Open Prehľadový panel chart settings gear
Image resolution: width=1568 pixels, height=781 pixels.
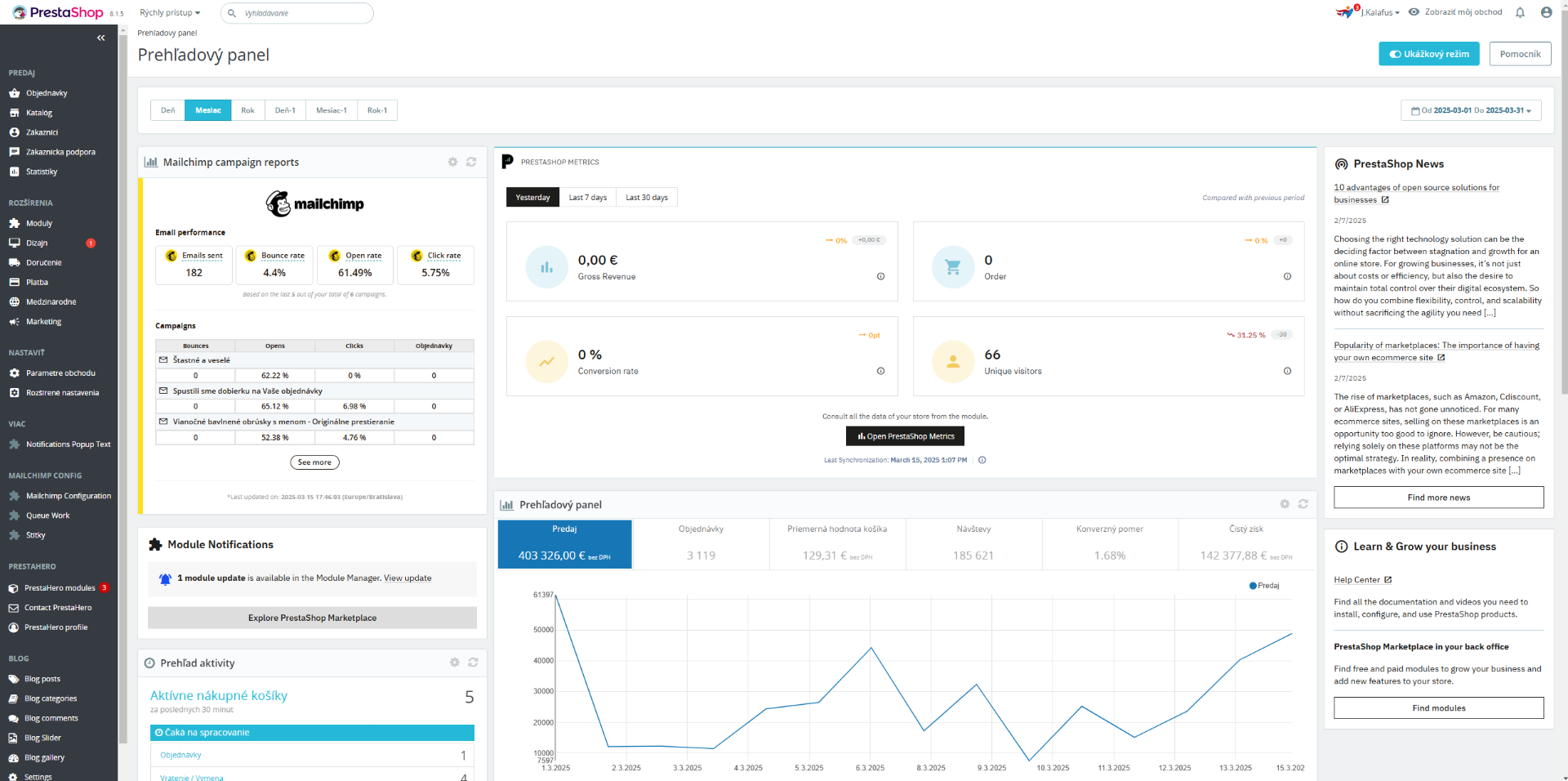(x=1285, y=504)
